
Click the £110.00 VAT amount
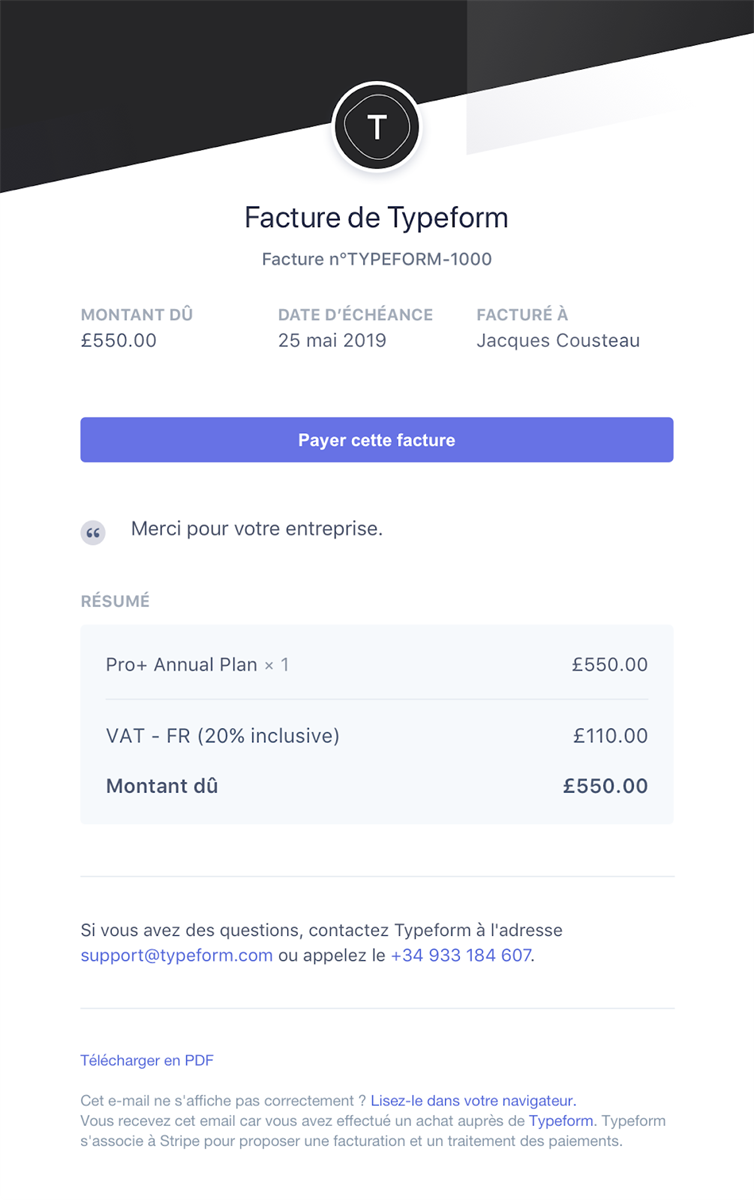pyautogui.click(x=610, y=736)
